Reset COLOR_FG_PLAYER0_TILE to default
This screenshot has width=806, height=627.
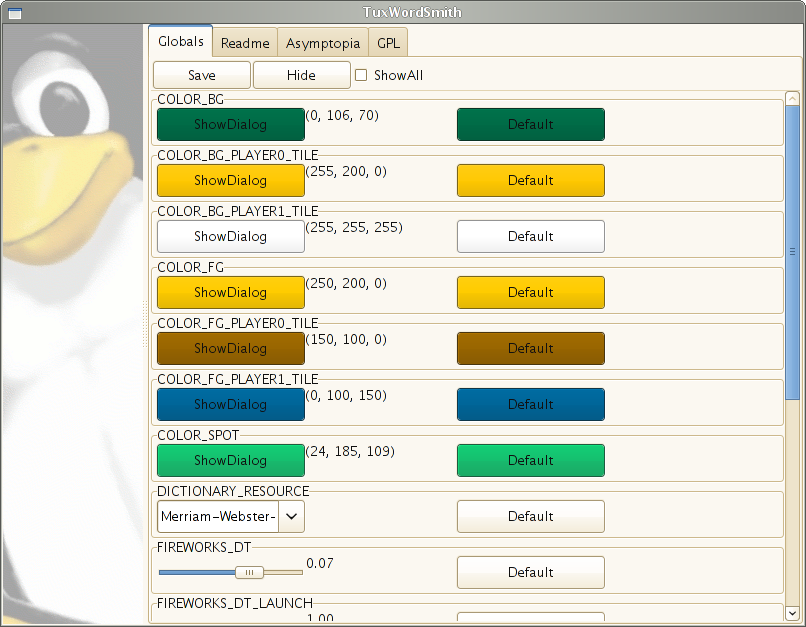(530, 348)
